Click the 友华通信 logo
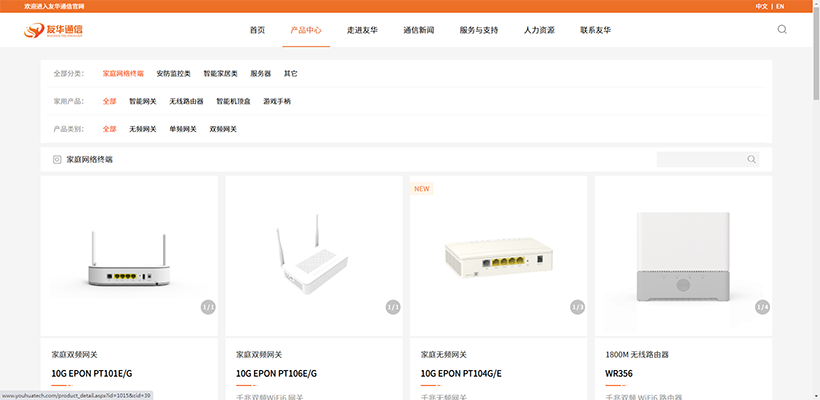Viewport: 820px width, 400px height. click(x=54, y=30)
